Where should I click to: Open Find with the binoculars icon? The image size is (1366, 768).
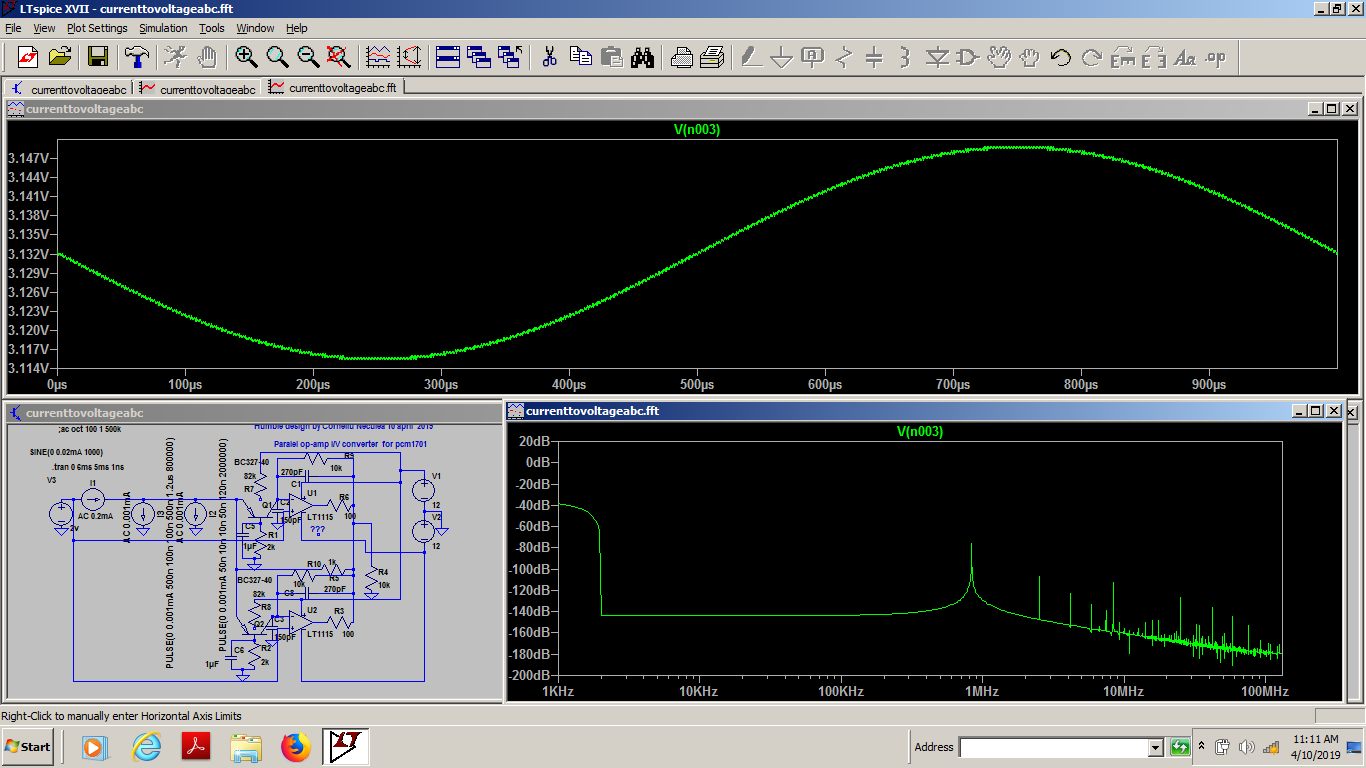(x=642, y=57)
